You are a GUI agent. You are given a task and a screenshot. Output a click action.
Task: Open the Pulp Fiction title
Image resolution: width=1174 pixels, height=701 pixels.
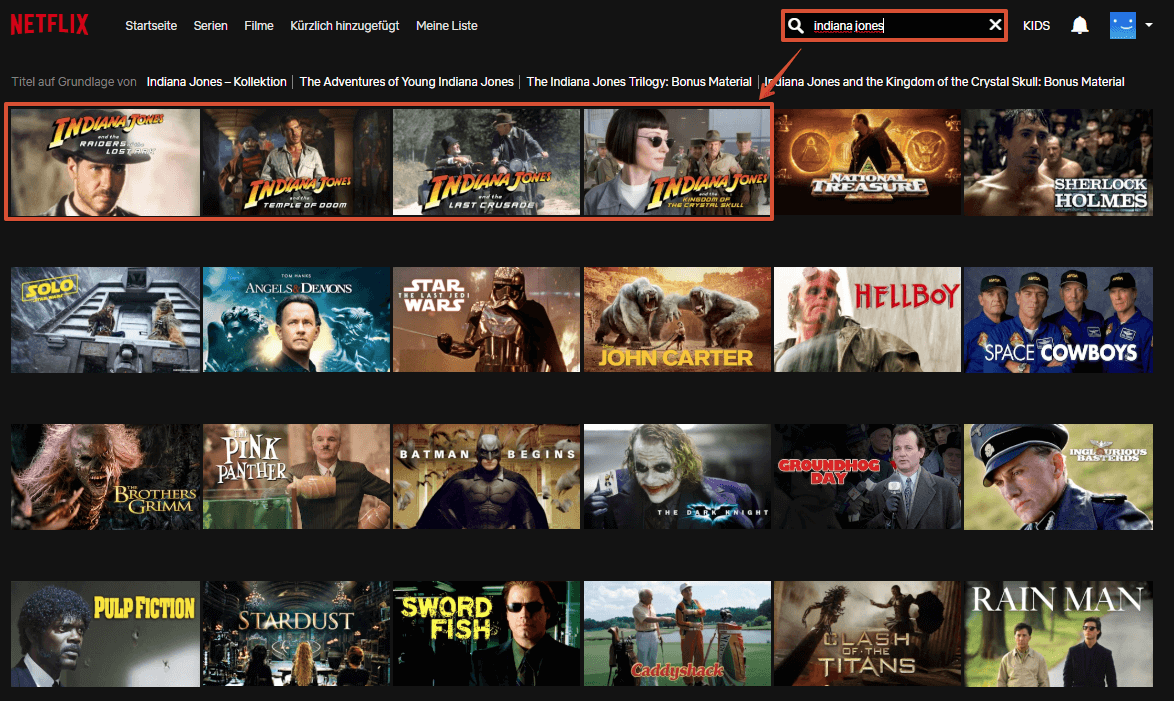tap(106, 634)
